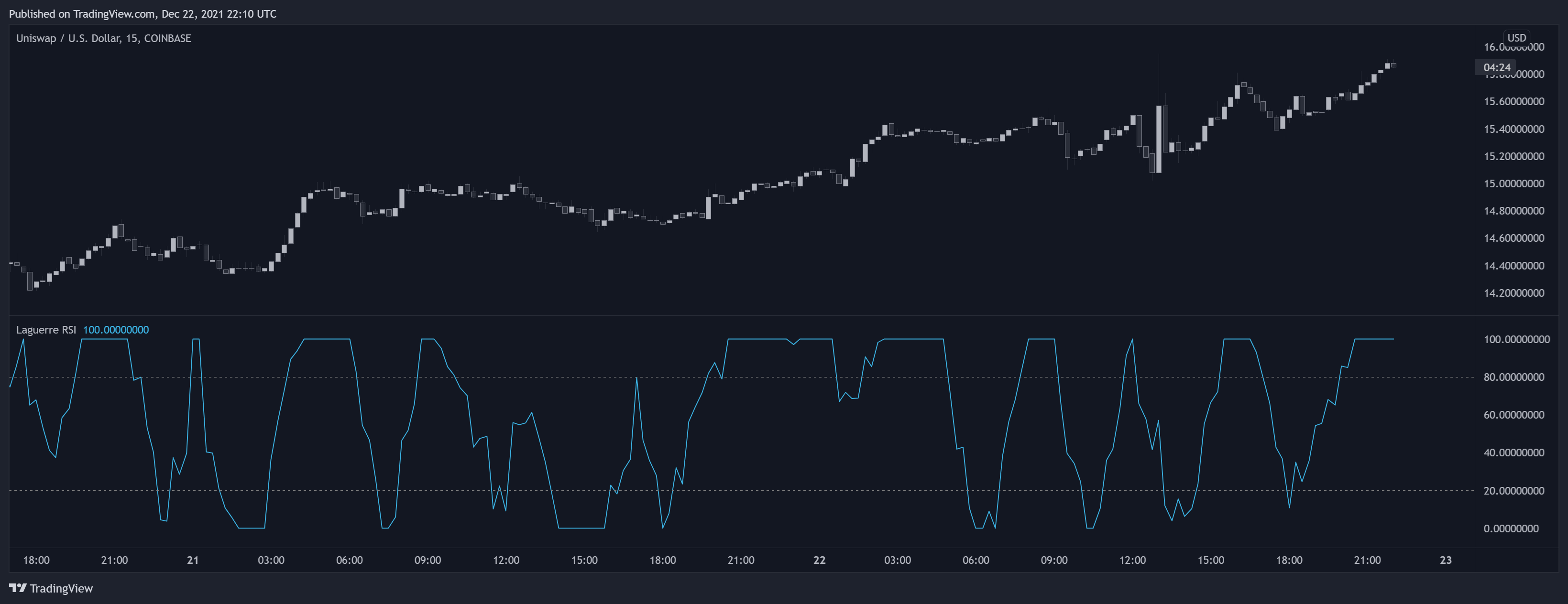This screenshot has width=1568, height=604.
Task: Click the 0.00000000 RSI scale label
Action: point(1511,528)
